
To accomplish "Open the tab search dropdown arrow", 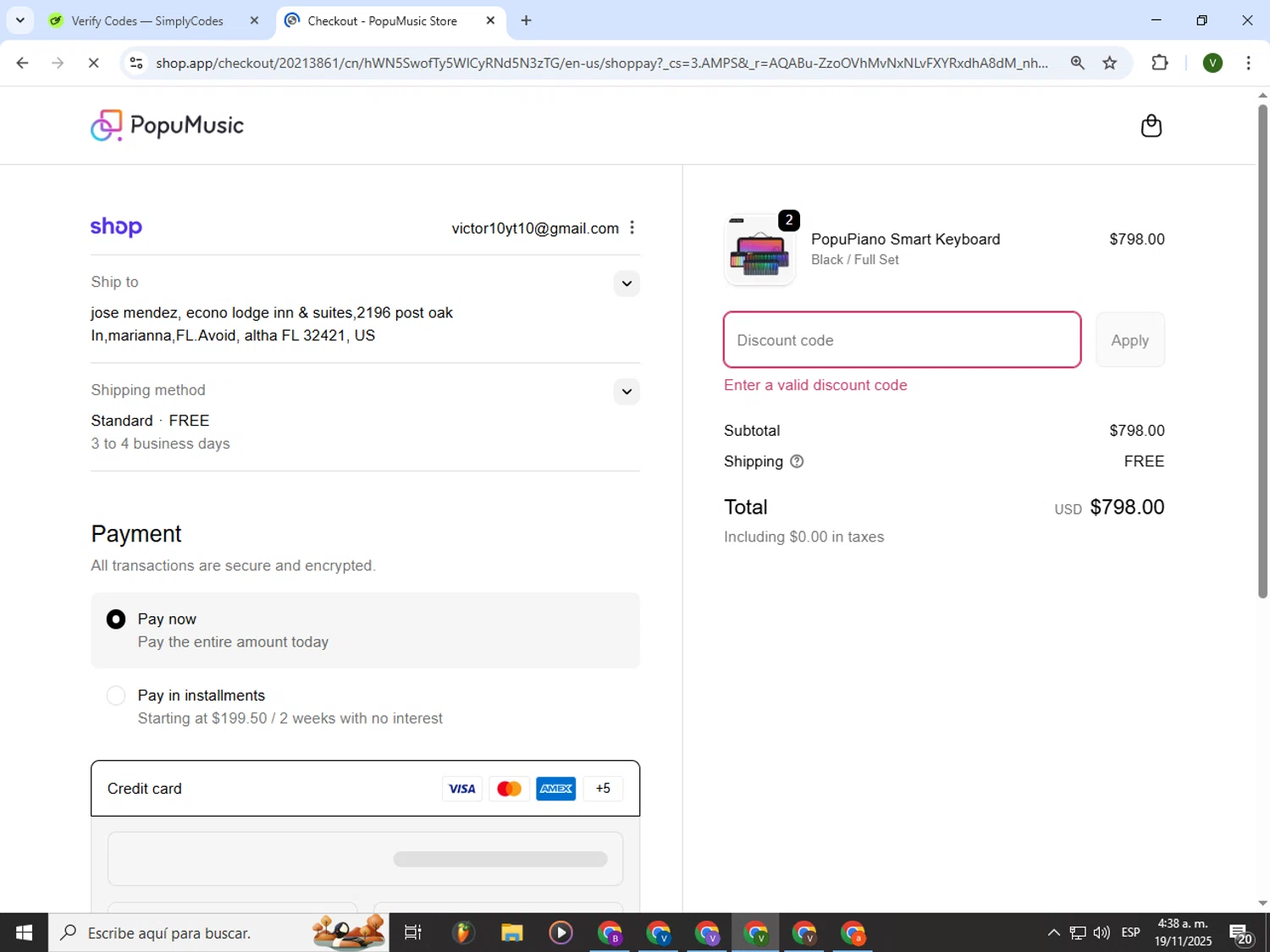I will (x=20, y=20).
